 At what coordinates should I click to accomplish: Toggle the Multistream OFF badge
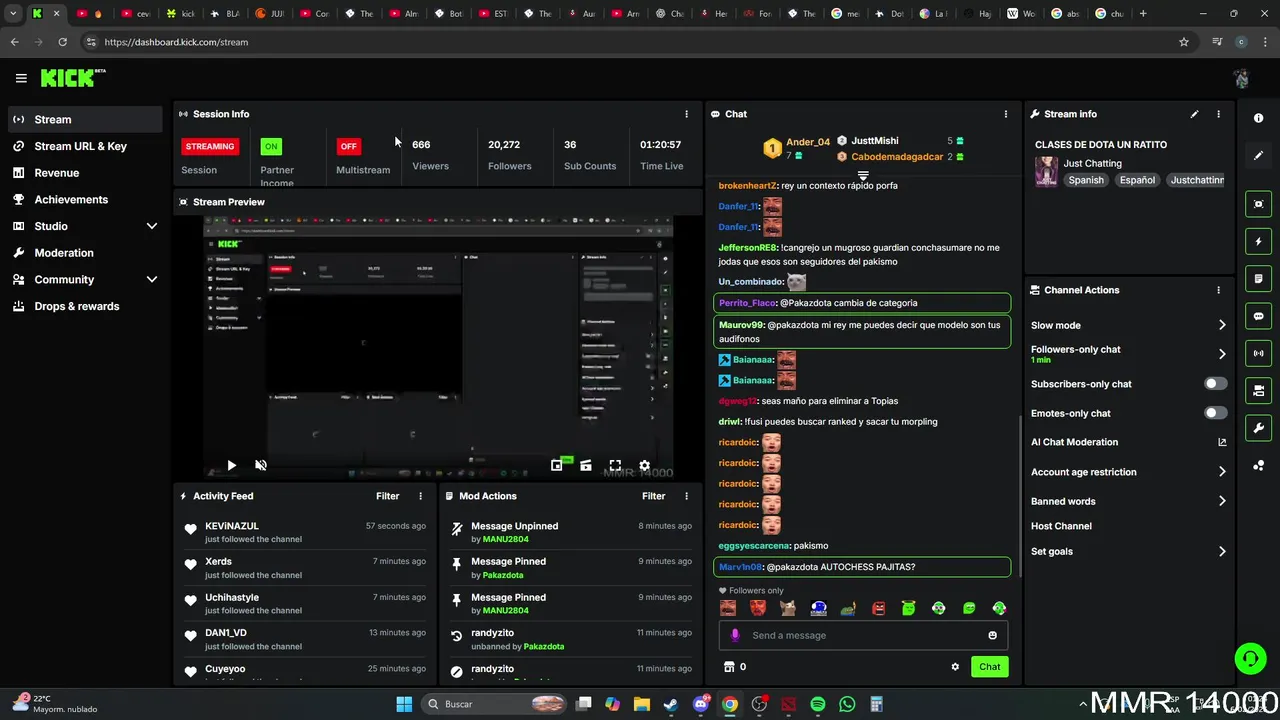(x=348, y=146)
